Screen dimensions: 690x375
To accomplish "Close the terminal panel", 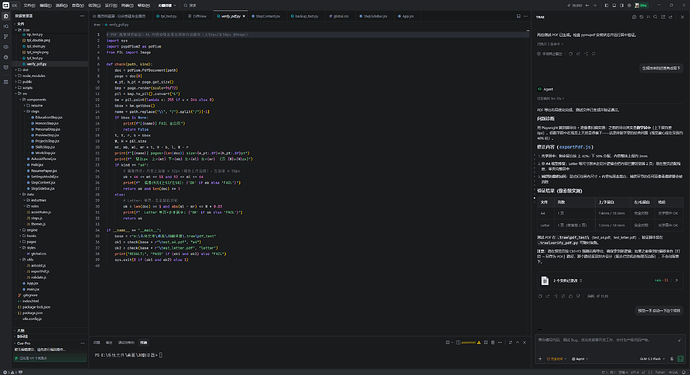I will 525,342.
